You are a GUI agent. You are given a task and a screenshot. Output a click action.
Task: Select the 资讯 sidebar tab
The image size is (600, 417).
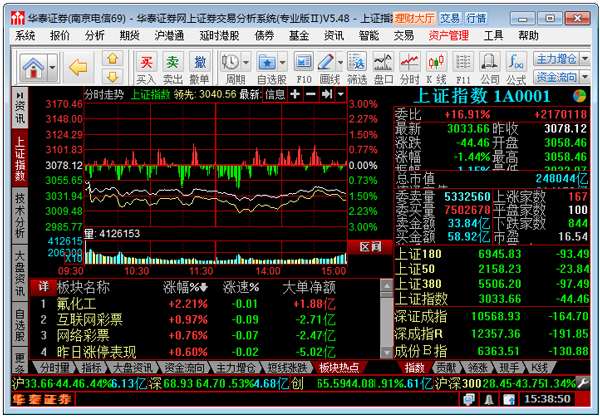pos(20,108)
